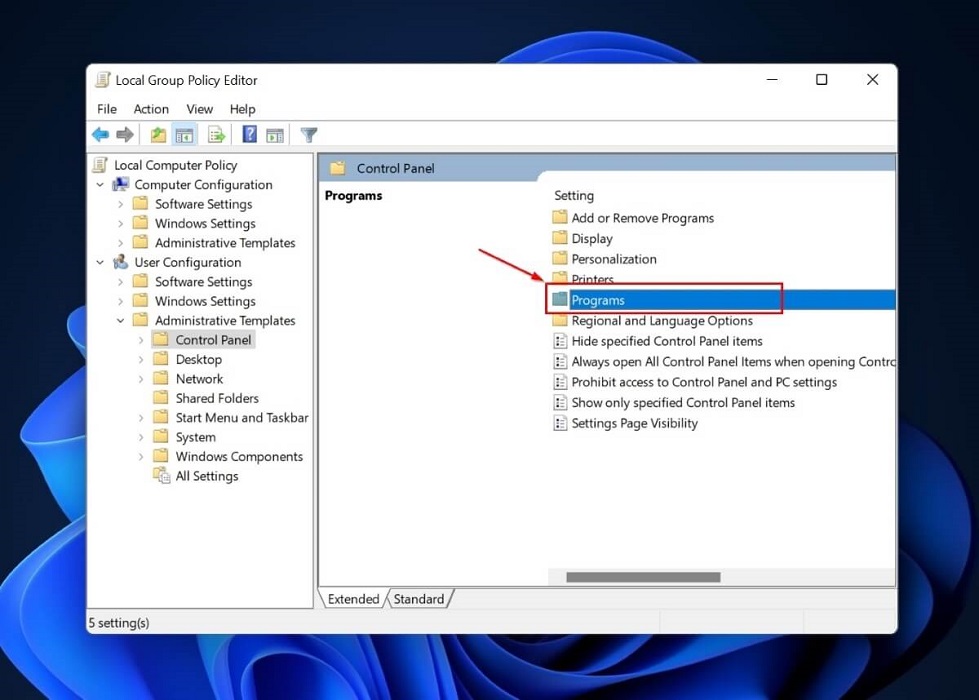Click the Filter toolbar icon
Screen dimensions: 979x700
coord(308,134)
